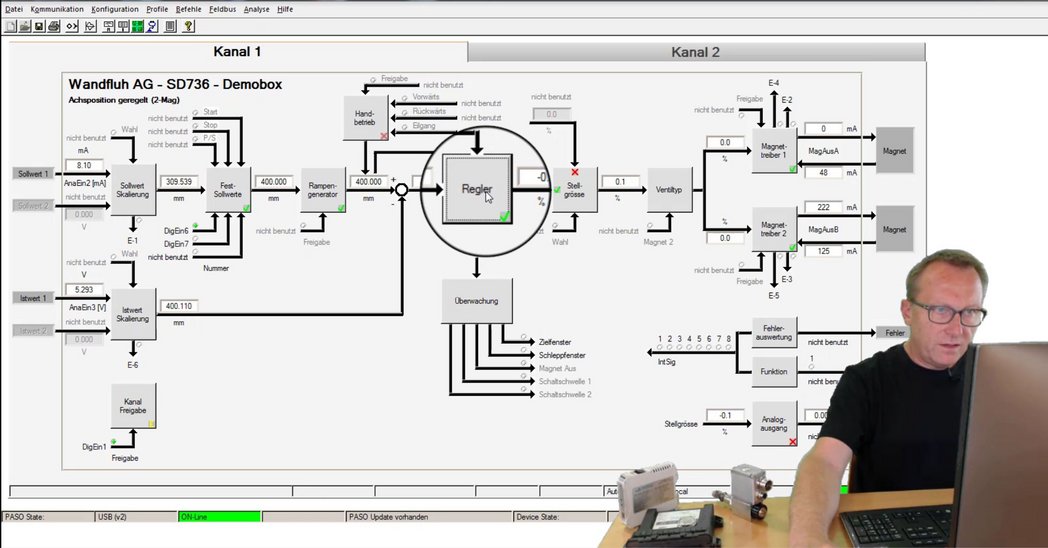Screen dimensions: 1048x548
Task: Click the 125 mA value field
Action: click(823, 251)
